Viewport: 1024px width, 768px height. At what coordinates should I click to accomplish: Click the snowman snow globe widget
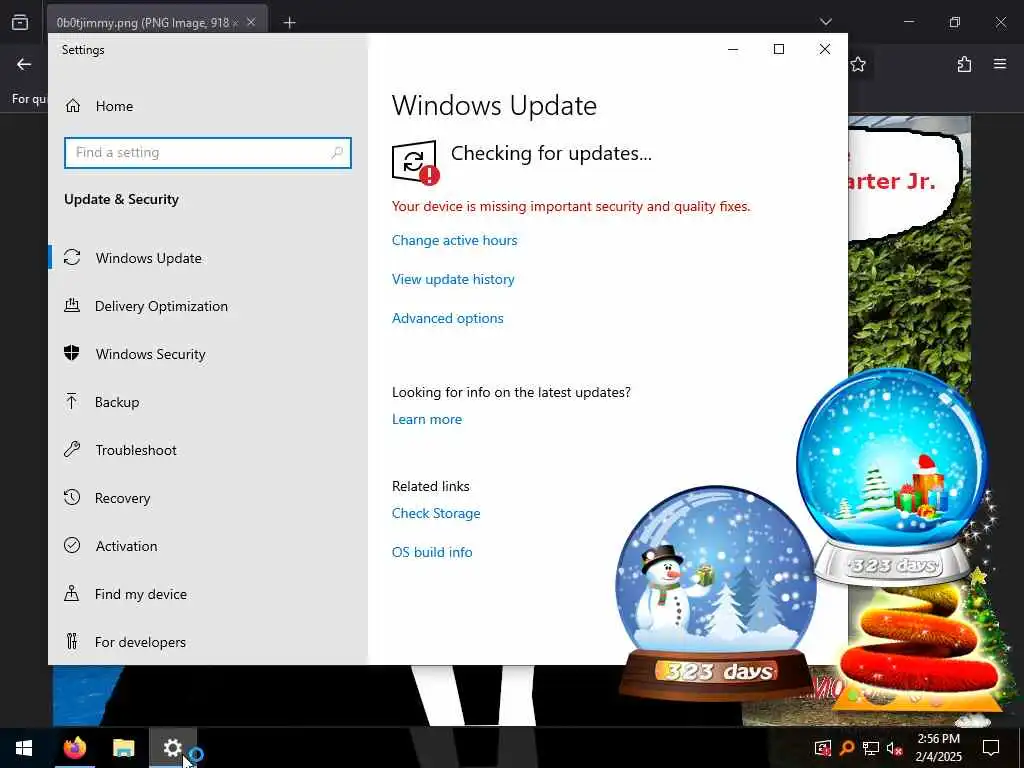pos(716,593)
